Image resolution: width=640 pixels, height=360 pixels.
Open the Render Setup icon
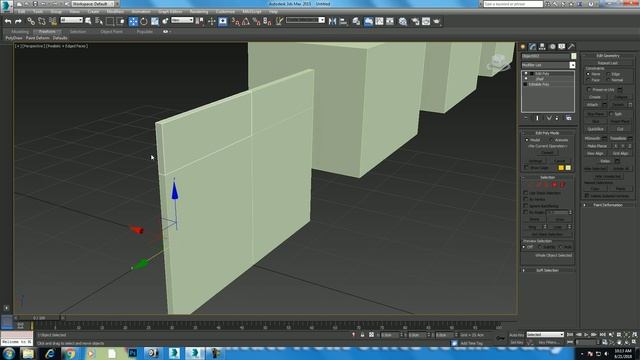(x=415, y=21)
